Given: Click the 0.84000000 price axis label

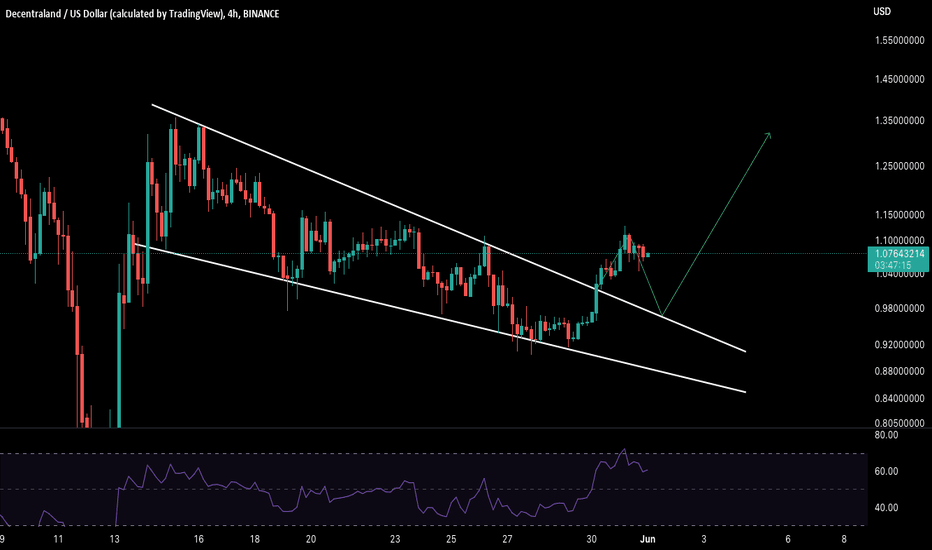Looking at the screenshot, I should [899, 398].
